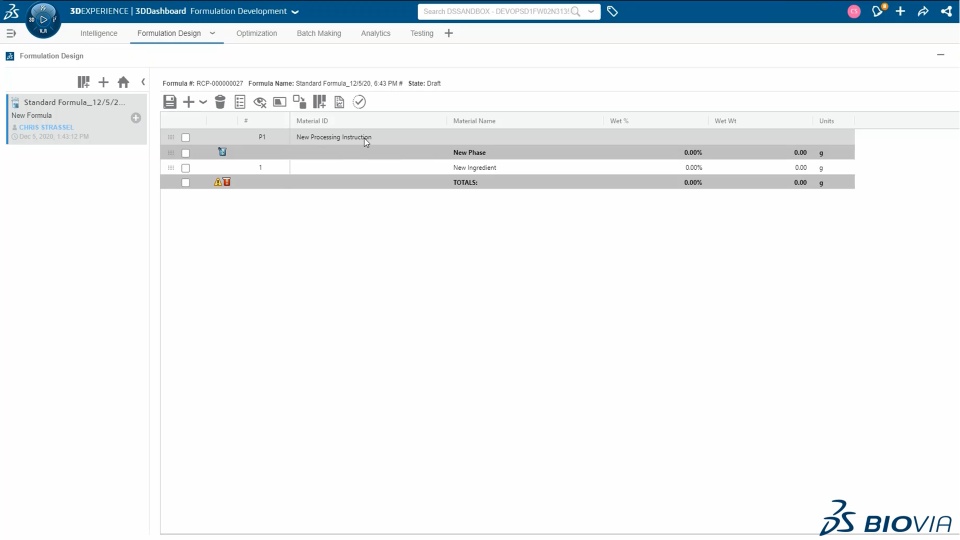Click the New Ingredient row drag handle
This screenshot has height=540, width=960.
pos(171,167)
